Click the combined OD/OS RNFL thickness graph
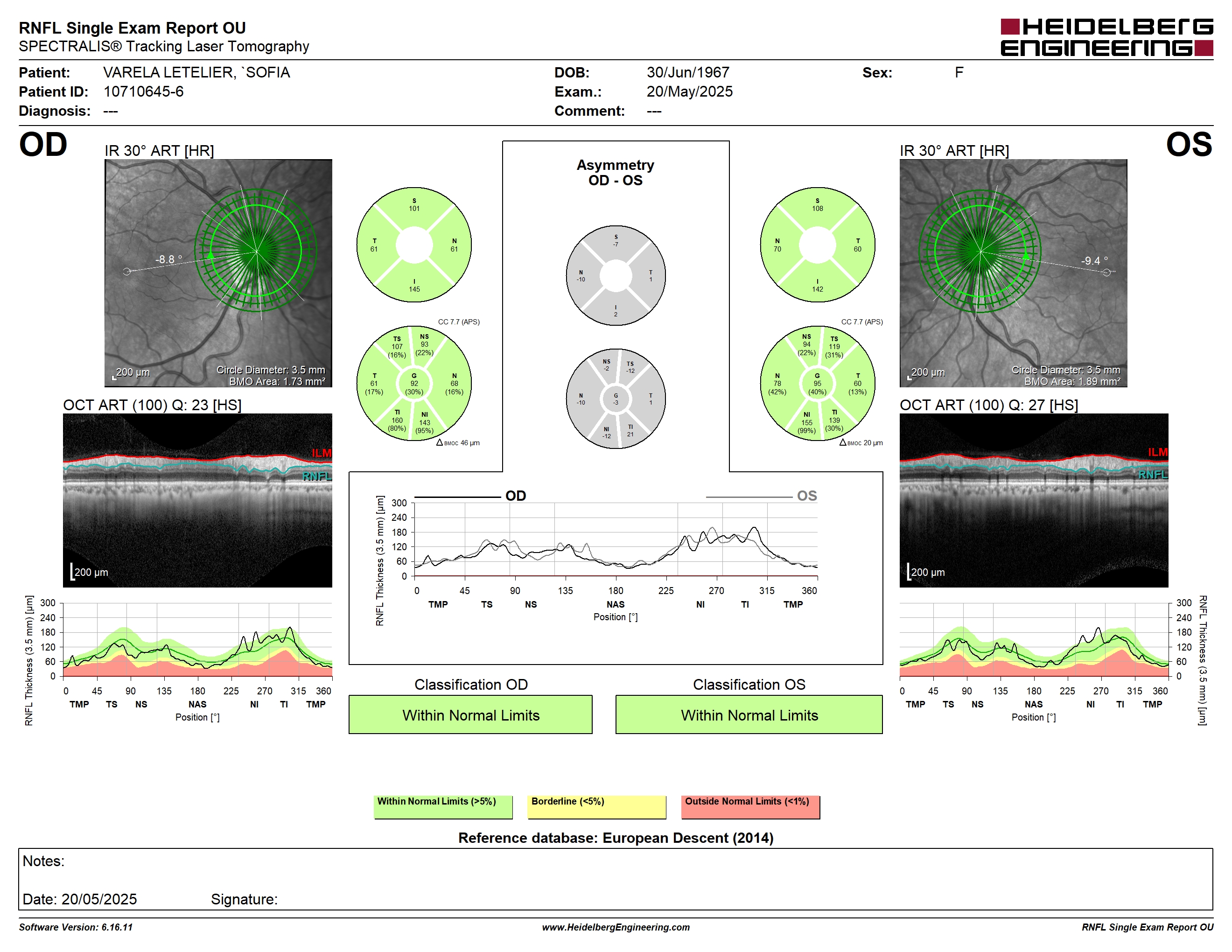This screenshot has height=952, width=1232. pyautogui.click(x=616, y=539)
